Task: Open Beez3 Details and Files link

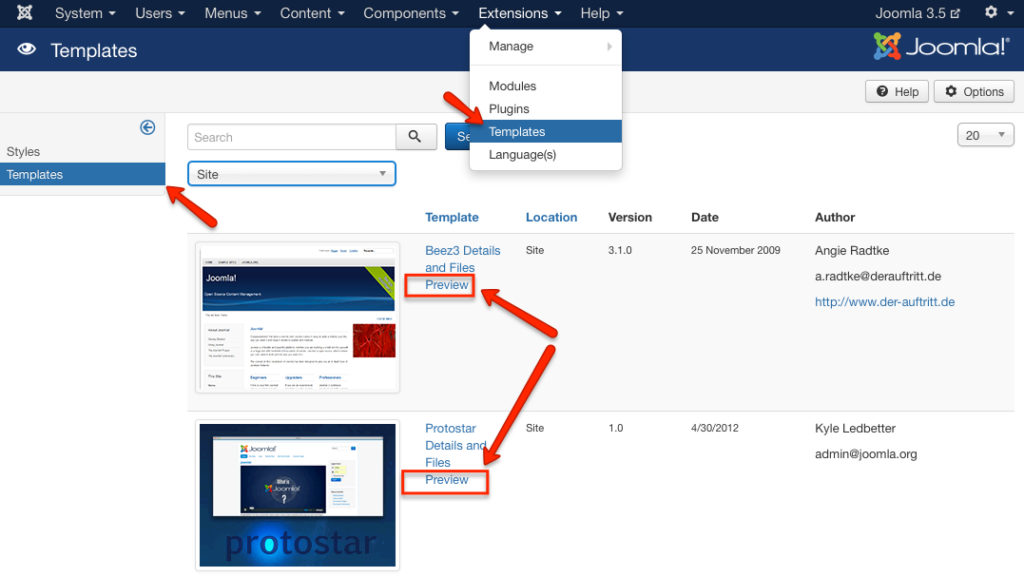Action: pyautogui.click(x=462, y=259)
